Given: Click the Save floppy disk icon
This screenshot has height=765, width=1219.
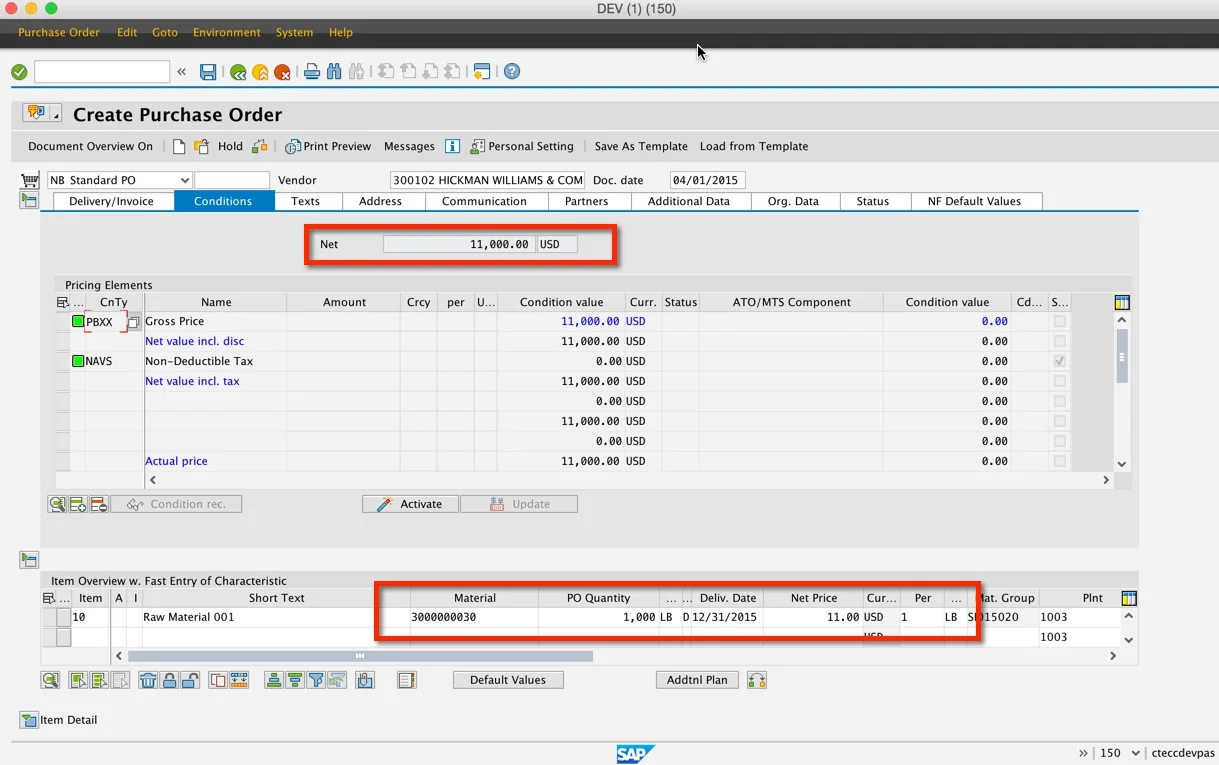Looking at the screenshot, I should [x=208, y=72].
